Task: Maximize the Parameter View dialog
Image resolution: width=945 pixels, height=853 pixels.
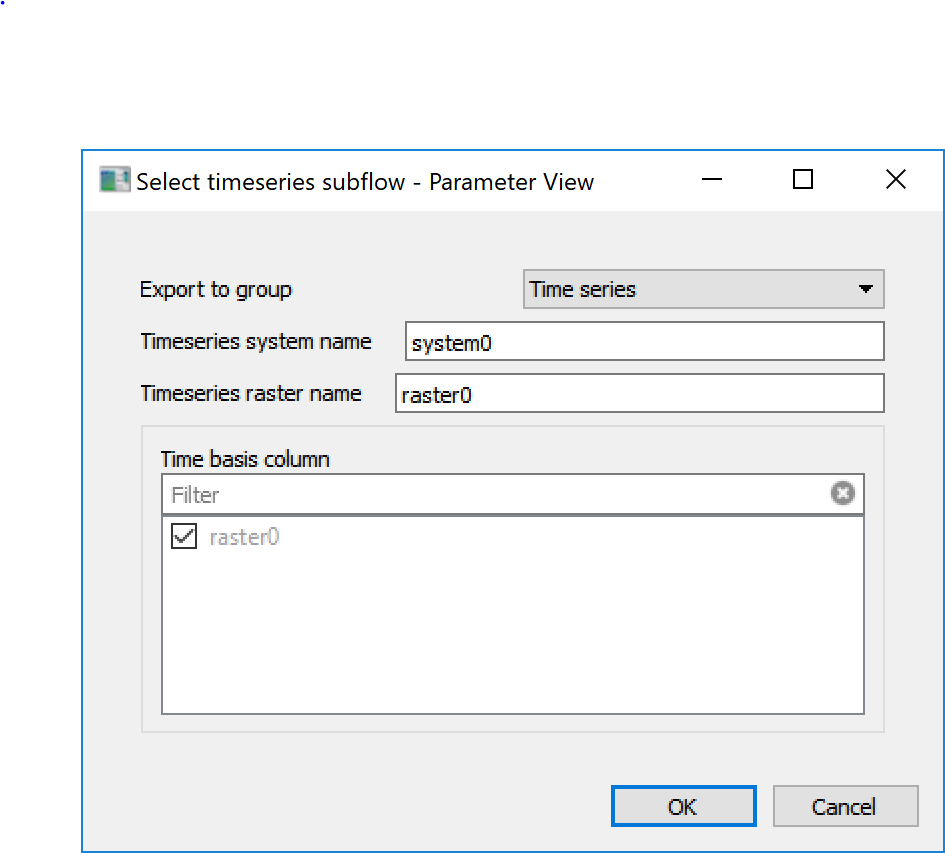Action: [802, 180]
